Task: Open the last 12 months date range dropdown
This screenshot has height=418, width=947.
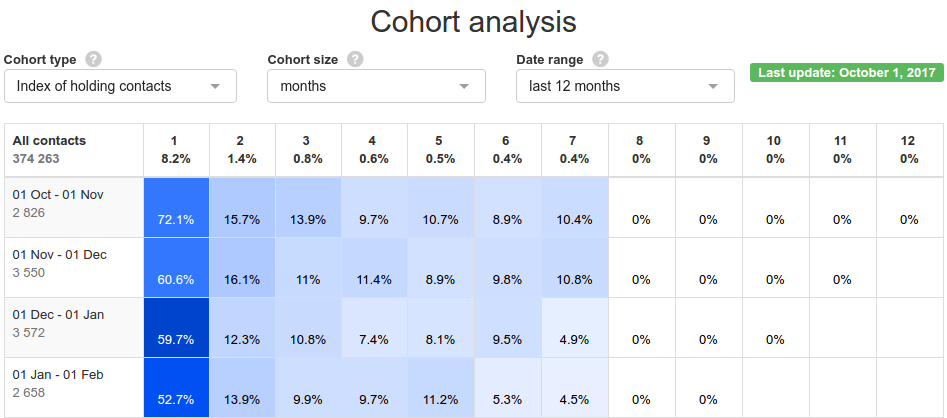Action: [x=625, y=86]
